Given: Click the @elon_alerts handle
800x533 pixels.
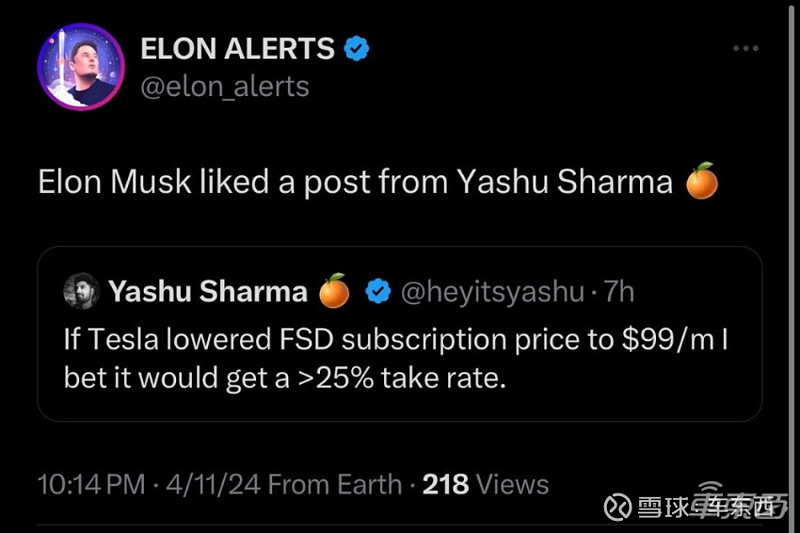Looking at the screenshot, I should [x=225, y=86].
